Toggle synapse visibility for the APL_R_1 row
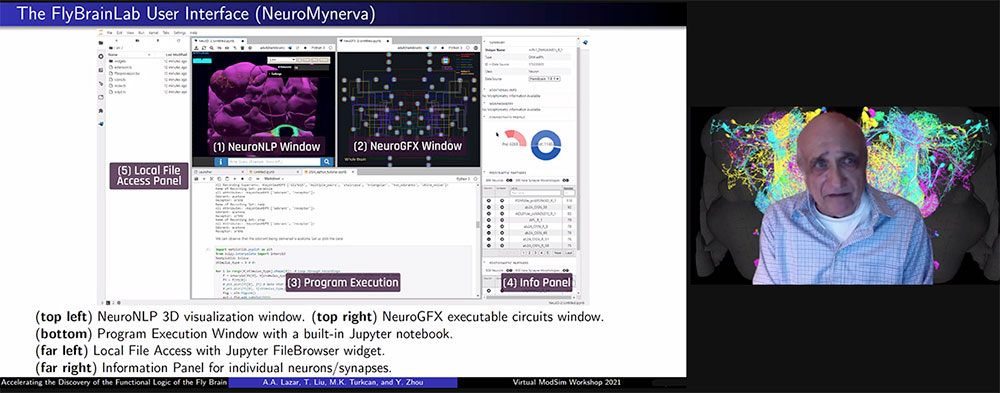The image size is (1000, 393). pos(501,219)
